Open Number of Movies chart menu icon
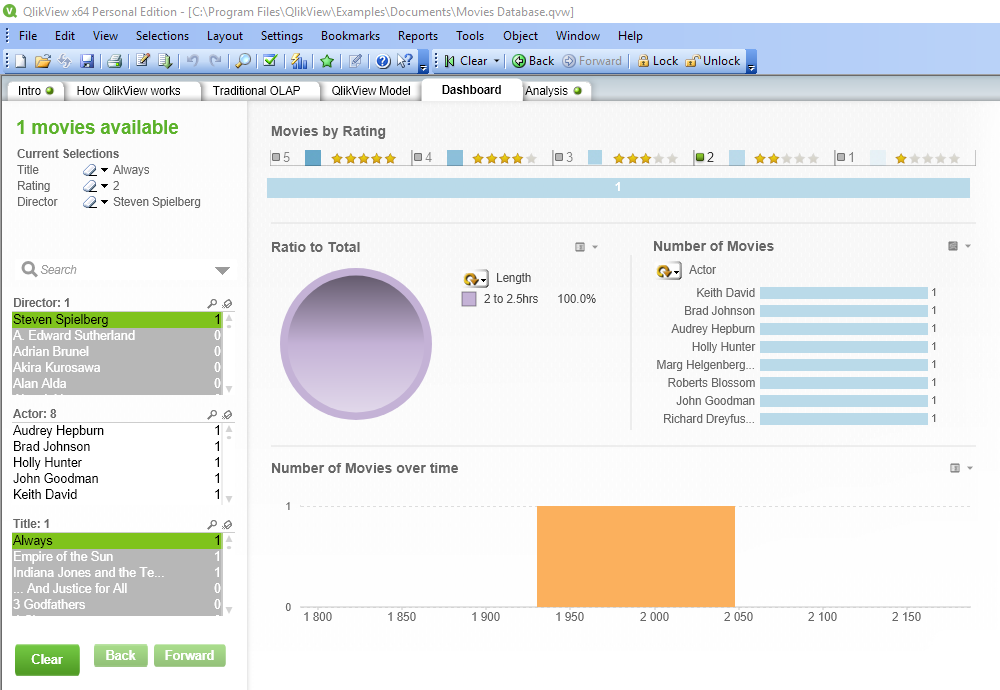Image resolution: width=1000 pixels, height=690 pixels. pos(953,246)
